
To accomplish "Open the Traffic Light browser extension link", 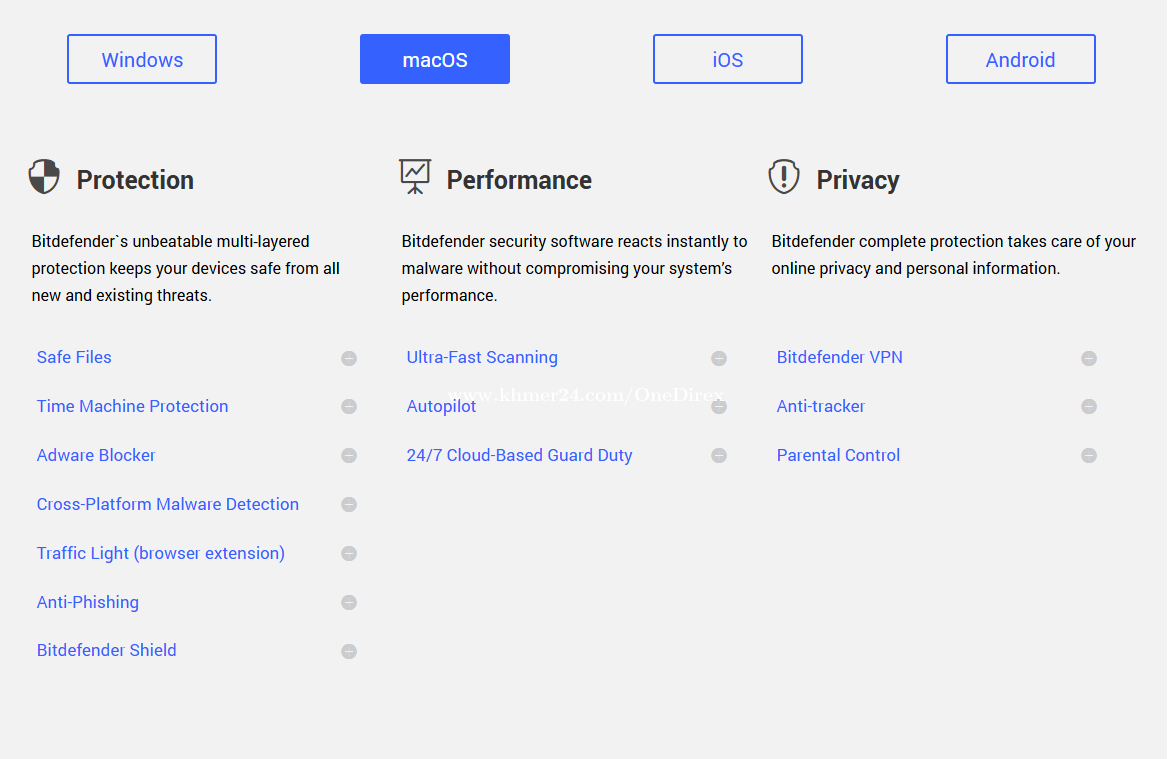I will [x=161, y=553].
